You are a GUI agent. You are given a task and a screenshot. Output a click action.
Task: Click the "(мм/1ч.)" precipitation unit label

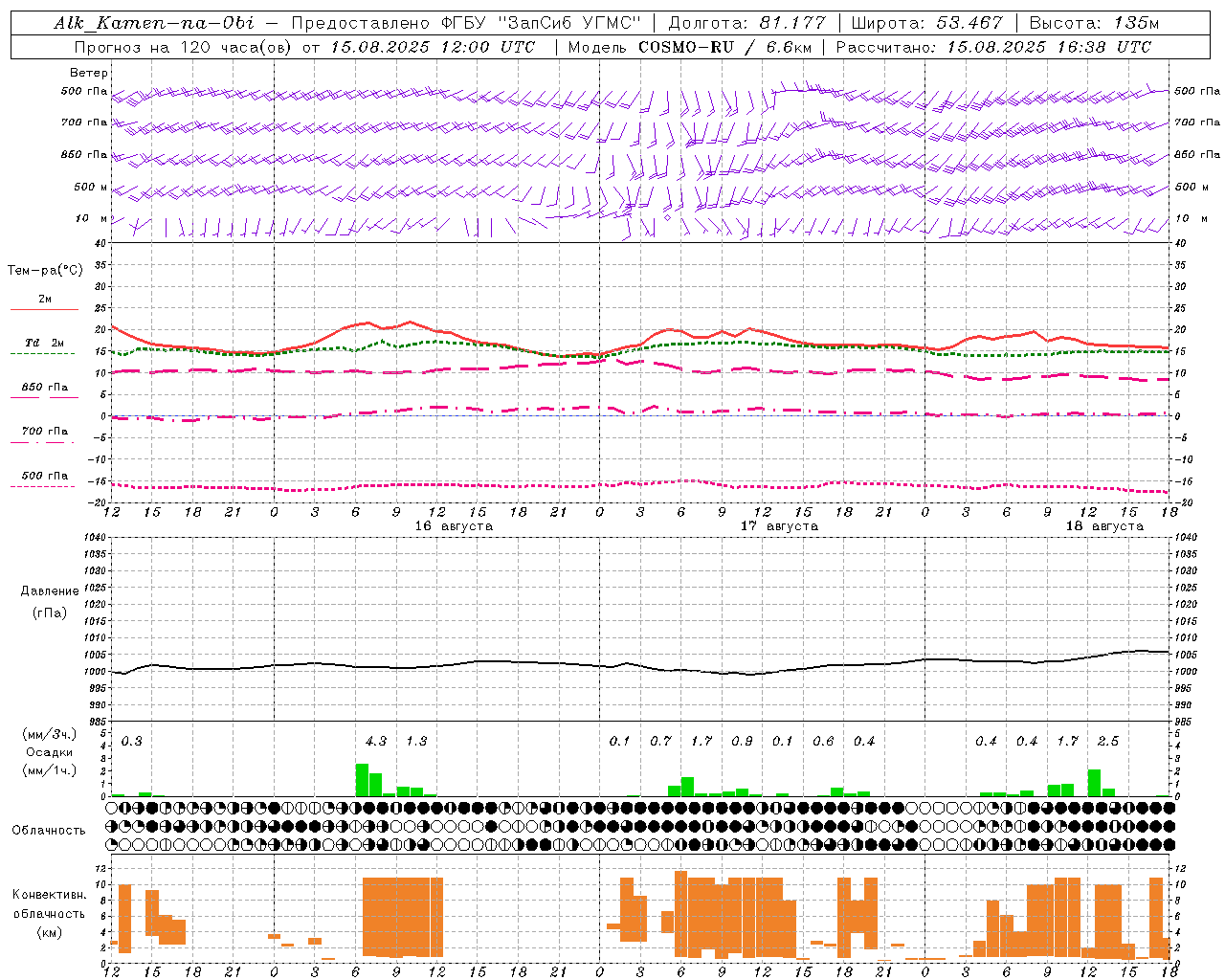[49, 770]
